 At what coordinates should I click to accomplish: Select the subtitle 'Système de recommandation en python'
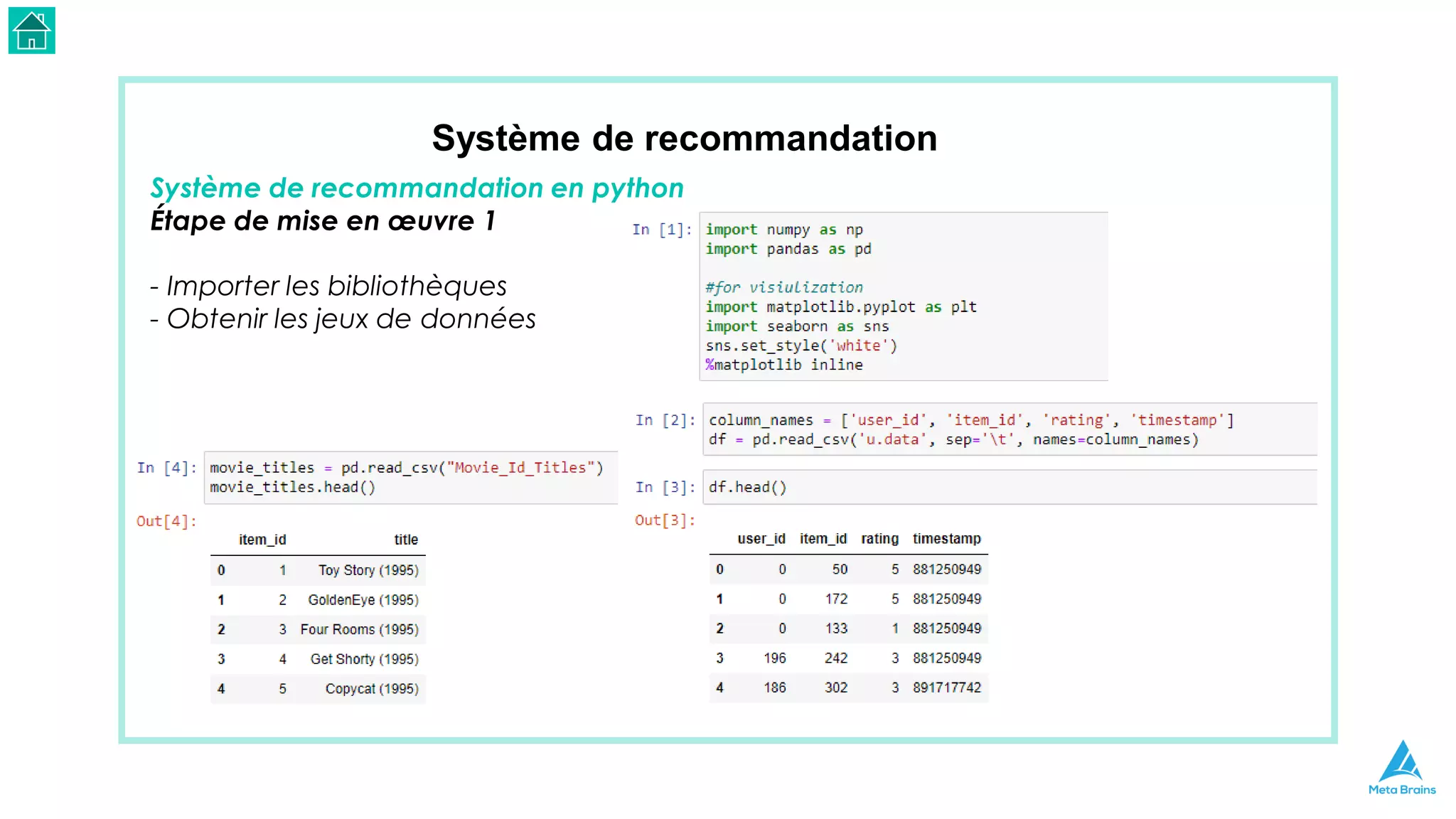coord(417,188)
